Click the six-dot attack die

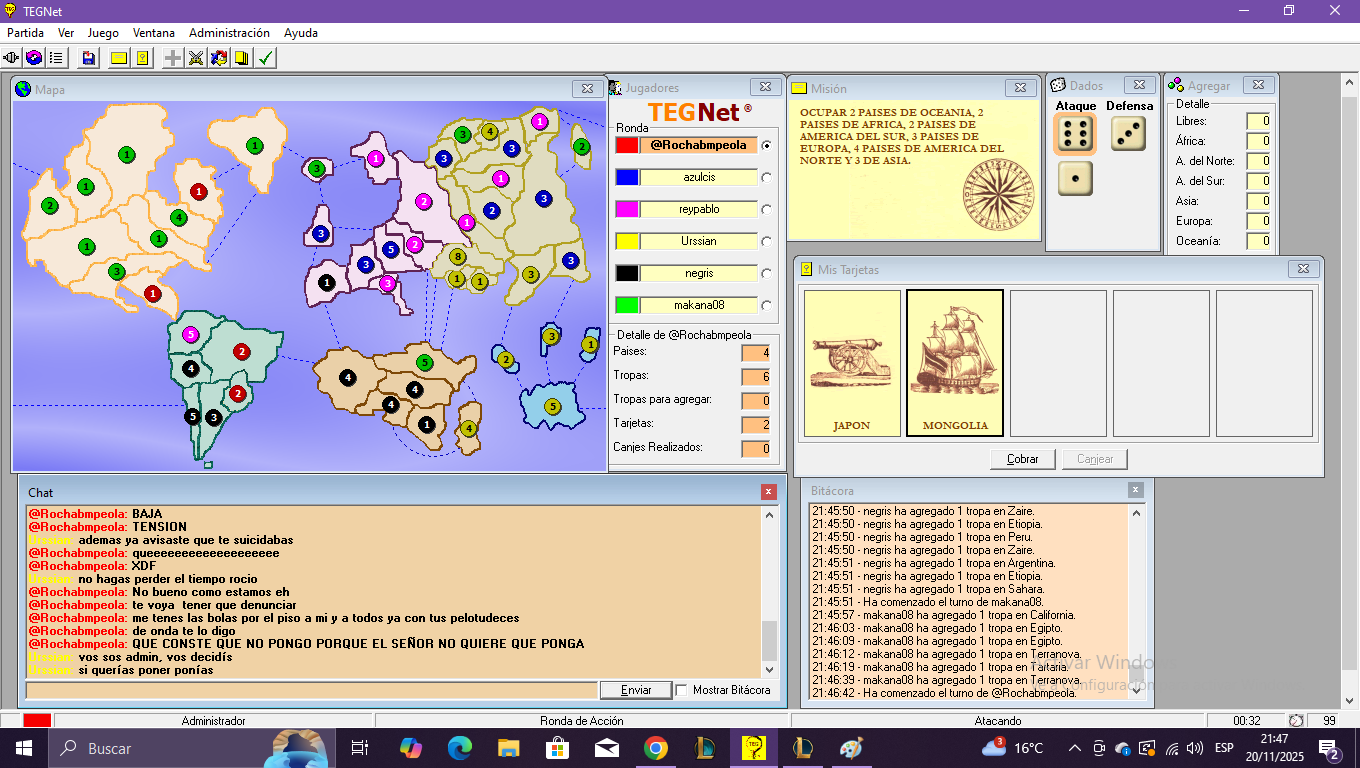click(1075, 134)
